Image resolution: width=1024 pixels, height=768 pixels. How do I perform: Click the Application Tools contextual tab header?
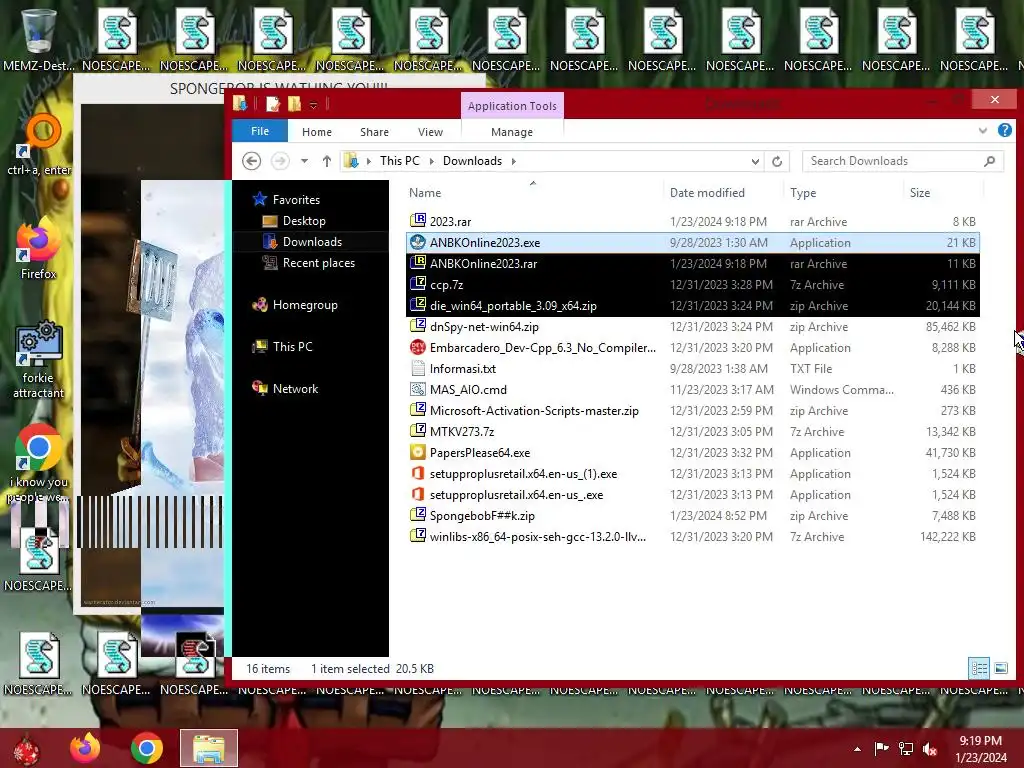tap(512, 106)
